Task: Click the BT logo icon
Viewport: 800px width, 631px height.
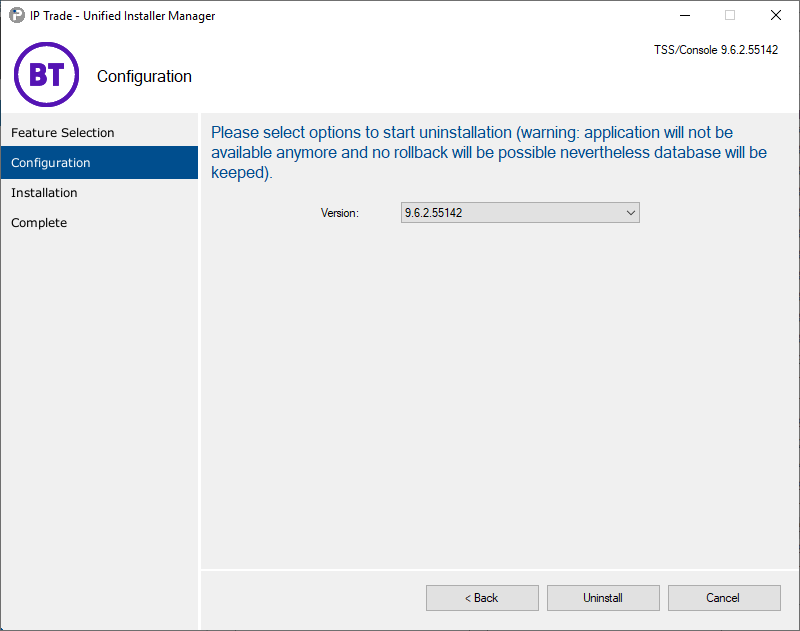Action: pos(46,74)
